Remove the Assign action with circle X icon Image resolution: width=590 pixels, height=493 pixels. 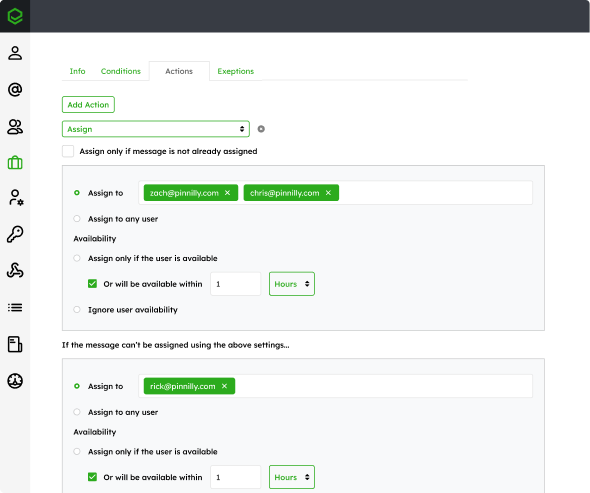[x=261, y=129]
